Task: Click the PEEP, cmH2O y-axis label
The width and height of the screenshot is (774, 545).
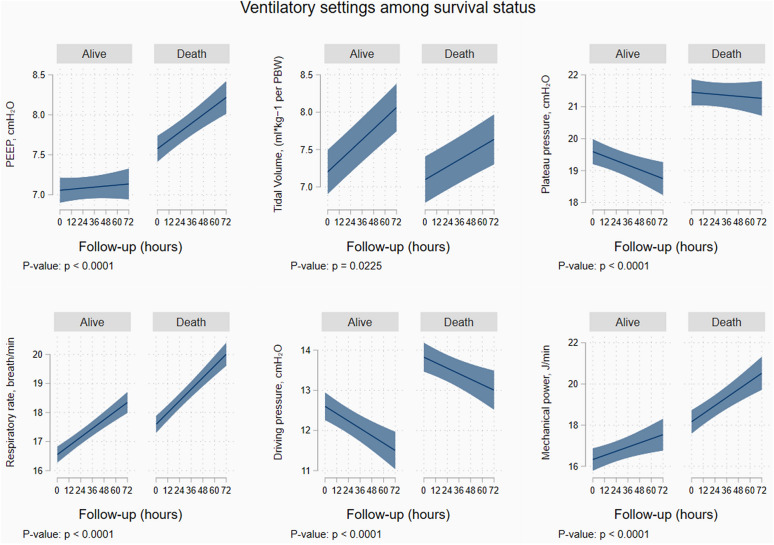Action: point(12,133)
